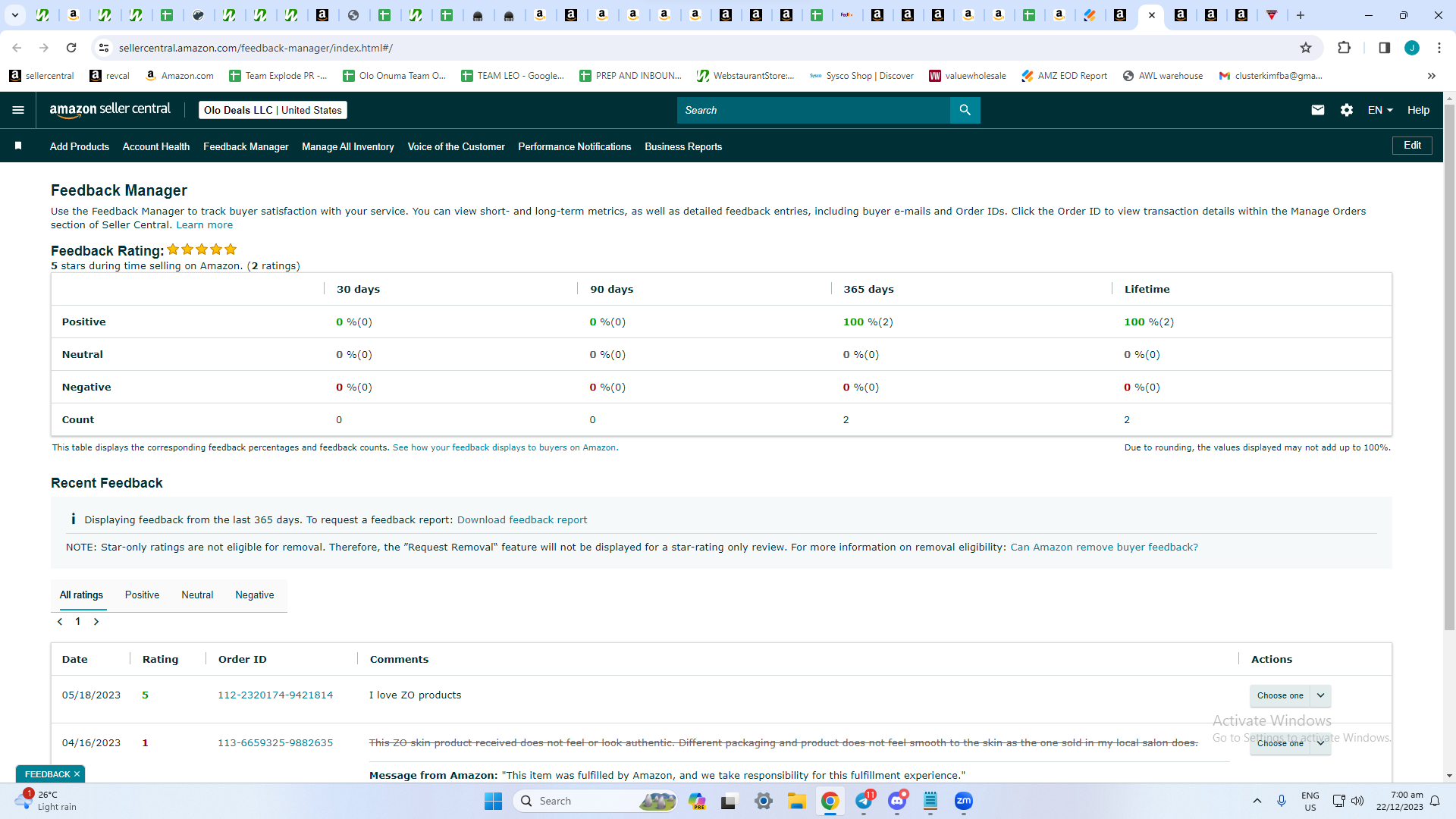This screenshot has height=819, width=1456.
Task: Open Business Reports nav item
Action: (x=683, y=146)
